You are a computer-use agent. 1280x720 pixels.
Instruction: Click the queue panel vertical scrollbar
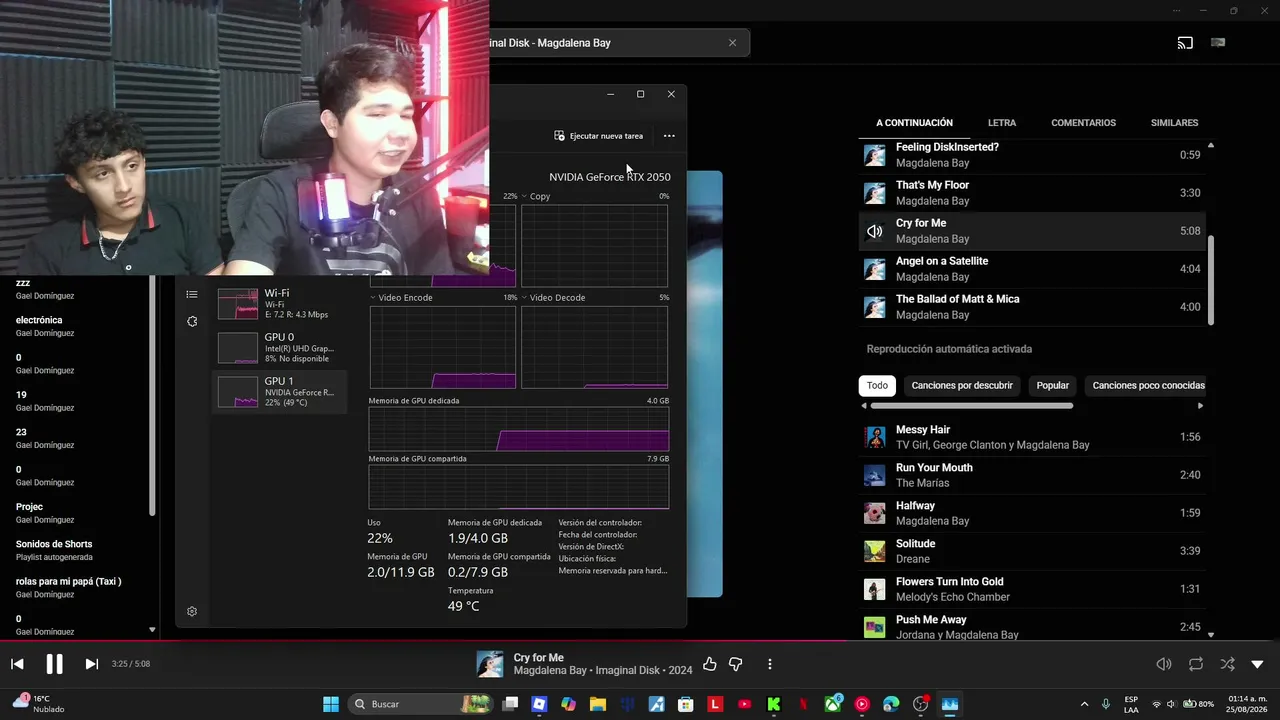1211,280
